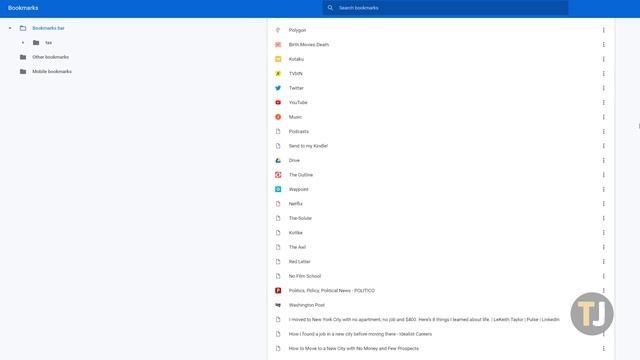The image size is (640, 360).
Task: Select the Podcasts bookmark
Action: [x=299, y=131]
